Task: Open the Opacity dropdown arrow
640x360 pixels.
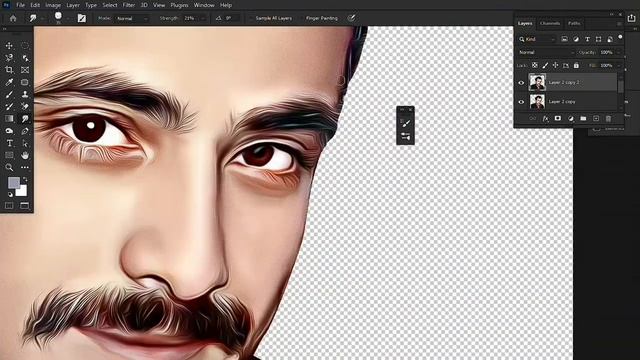Action: [619, 52]
